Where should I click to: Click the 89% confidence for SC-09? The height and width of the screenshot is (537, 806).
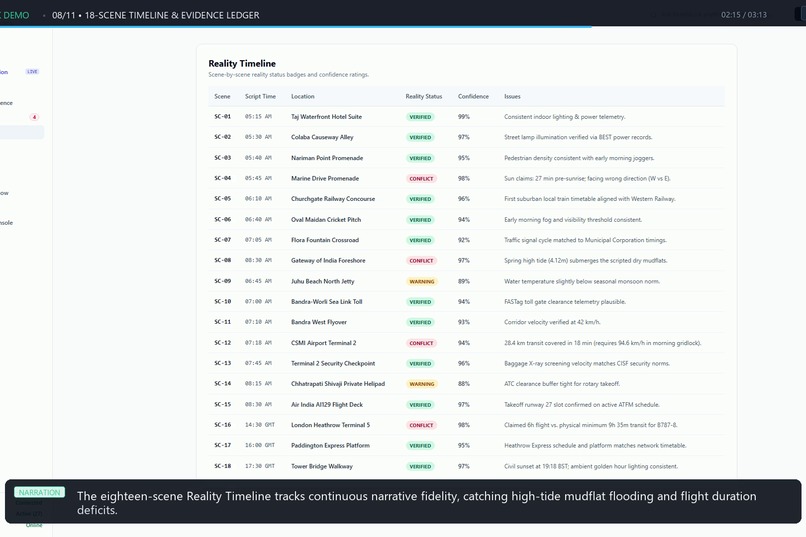point(464,281)
